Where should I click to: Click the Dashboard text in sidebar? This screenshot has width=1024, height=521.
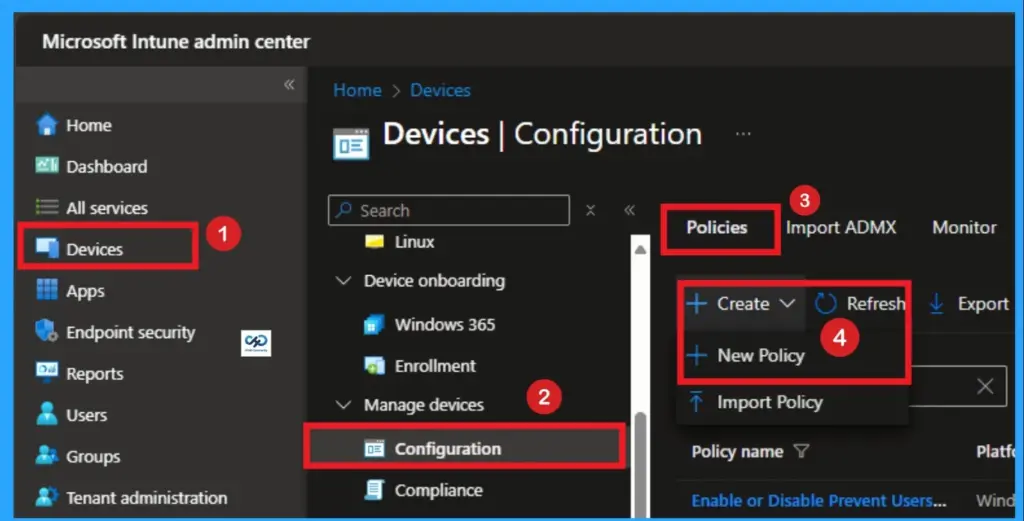(106, 166)
